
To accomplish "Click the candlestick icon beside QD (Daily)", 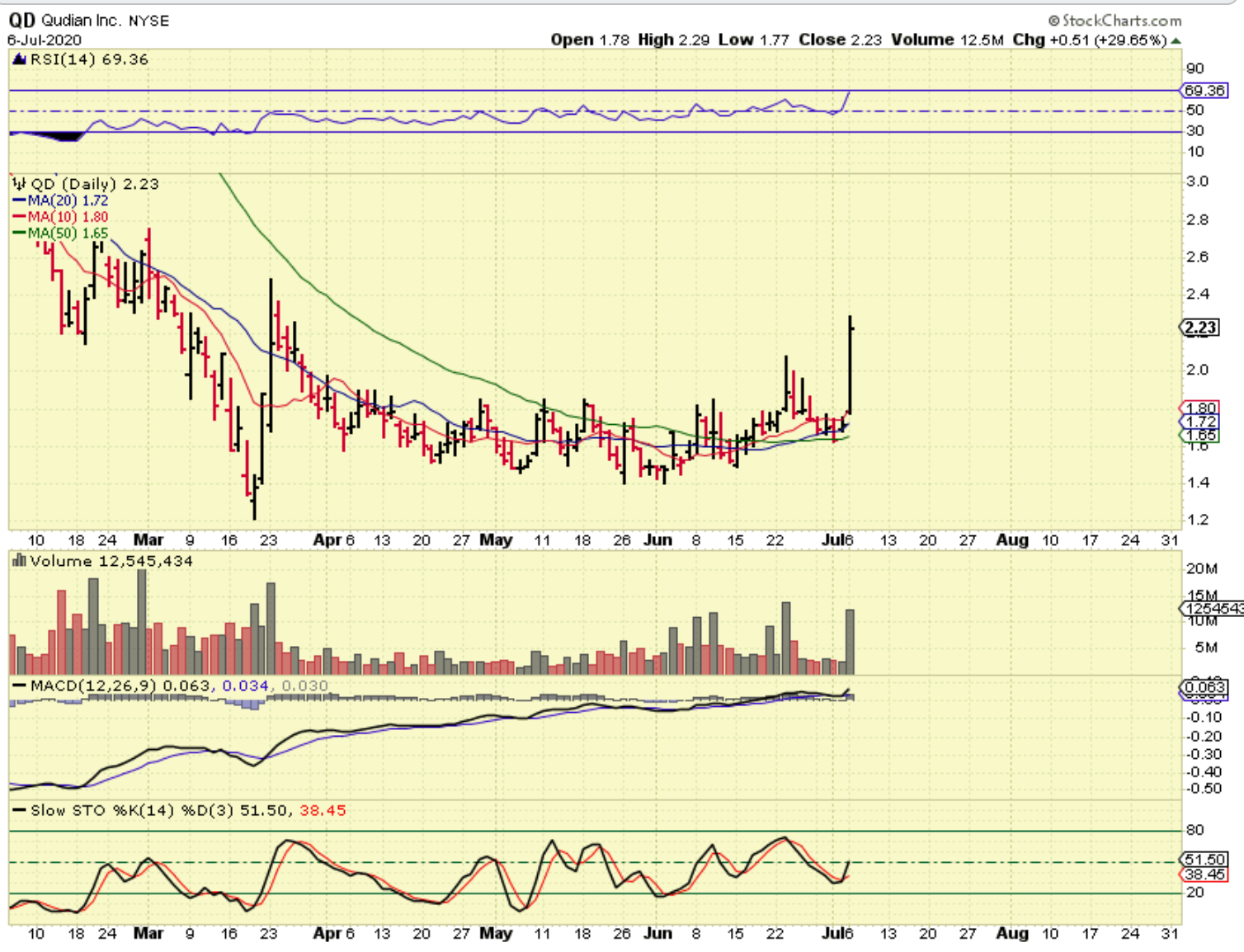I will pyautogui.click(x=20, y=184).
